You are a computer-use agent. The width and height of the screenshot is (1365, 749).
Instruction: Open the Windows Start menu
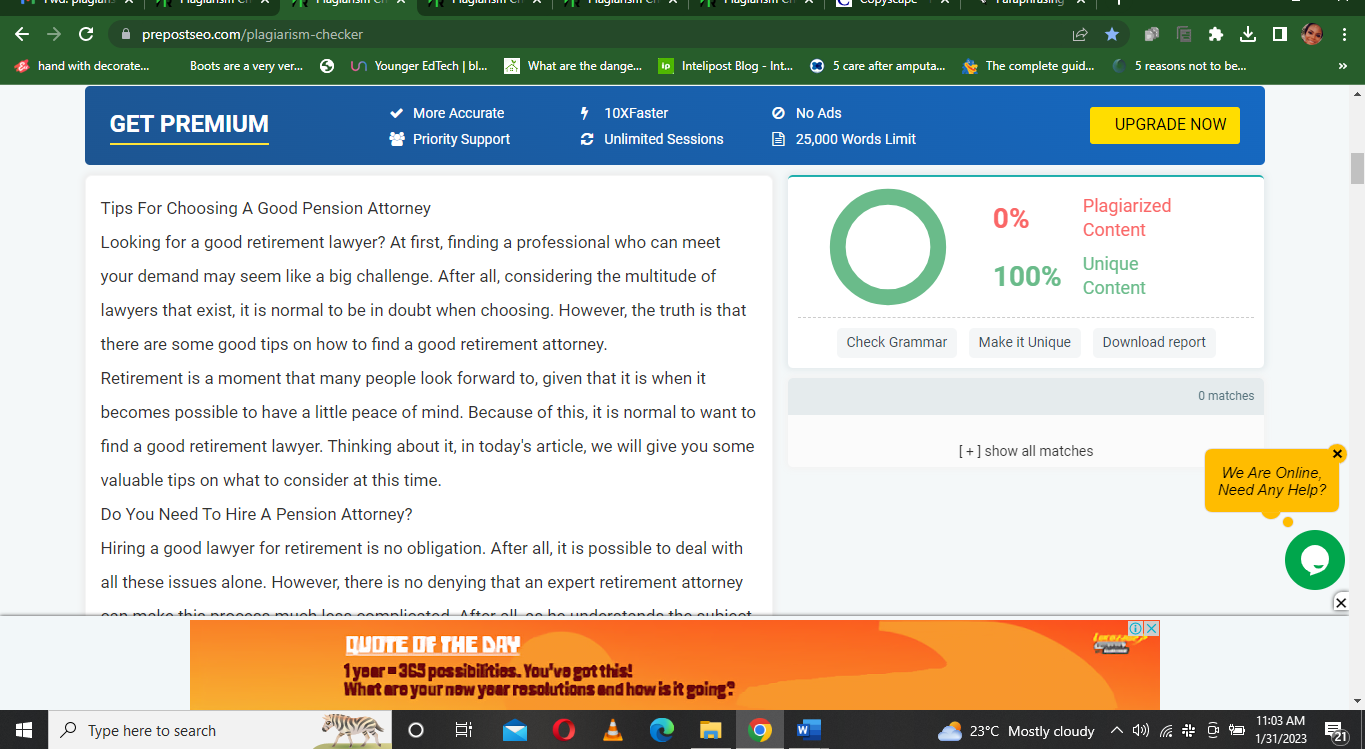(24, 730)
